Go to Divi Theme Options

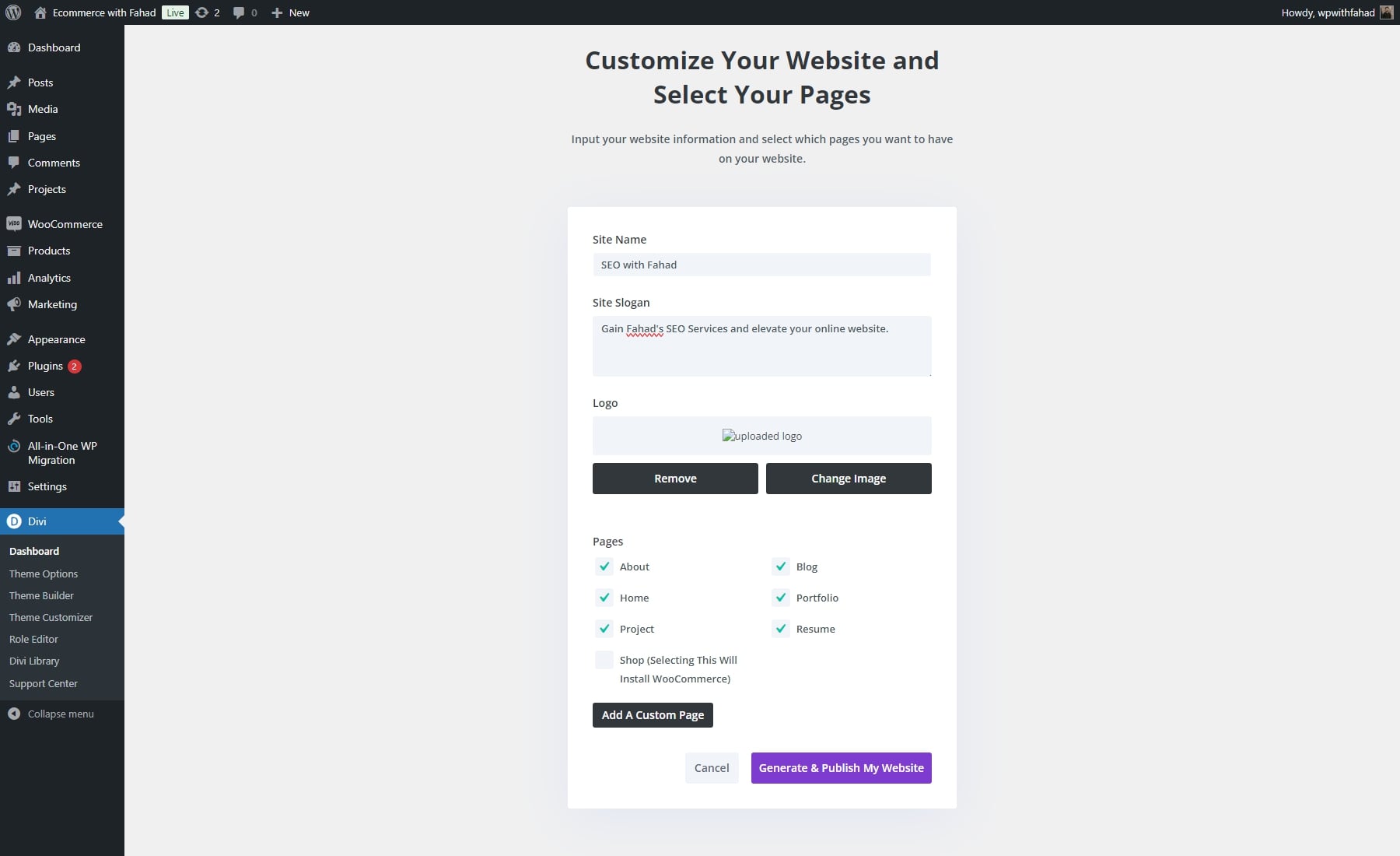[44, 574]
